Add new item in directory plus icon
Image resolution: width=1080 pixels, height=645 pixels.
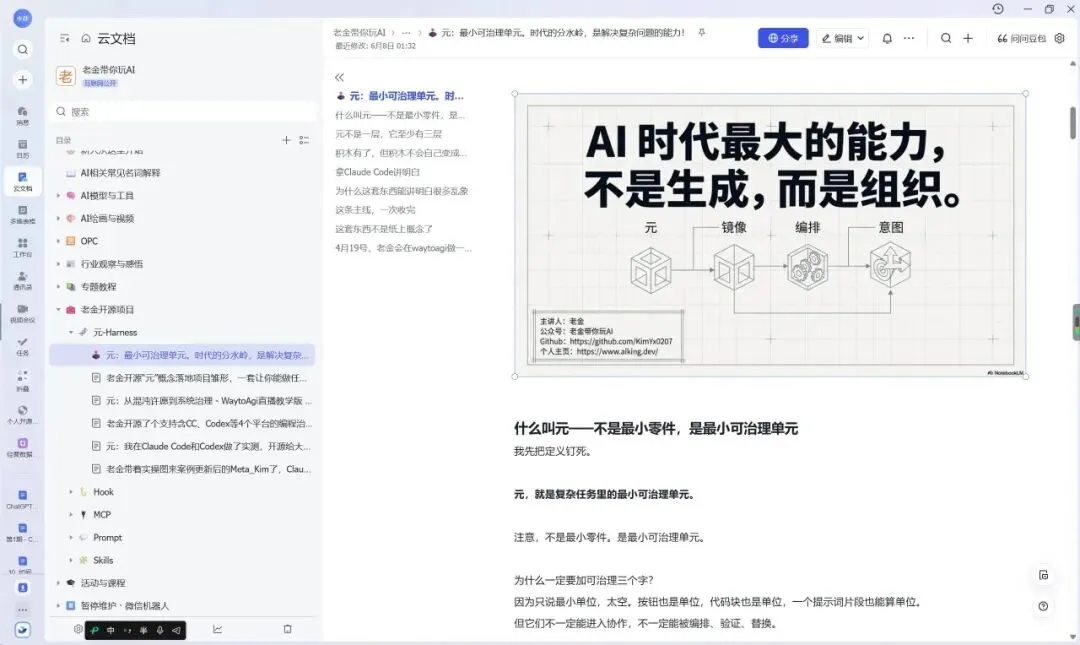coord(287,140)
